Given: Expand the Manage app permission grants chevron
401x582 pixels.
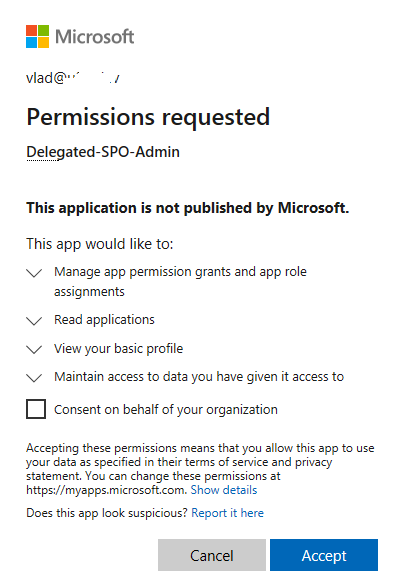Looking at the screenshot, I should [34, 273].
